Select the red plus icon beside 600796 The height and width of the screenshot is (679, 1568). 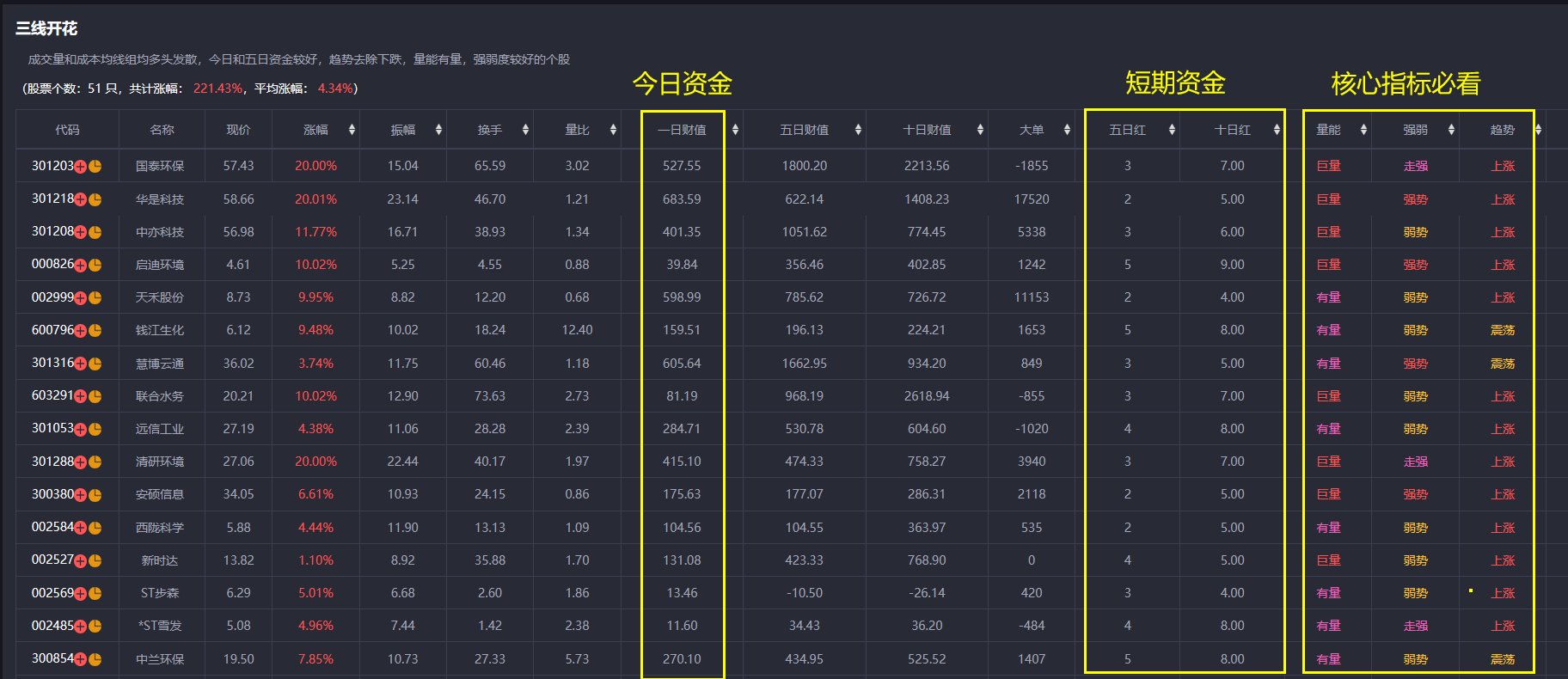[x=81, y=331]
